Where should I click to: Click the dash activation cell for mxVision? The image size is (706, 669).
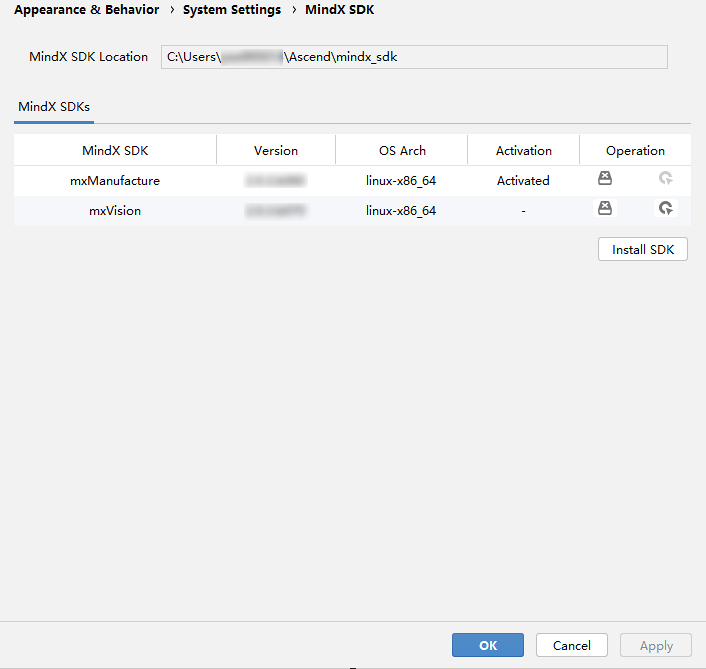coord(523,211)
